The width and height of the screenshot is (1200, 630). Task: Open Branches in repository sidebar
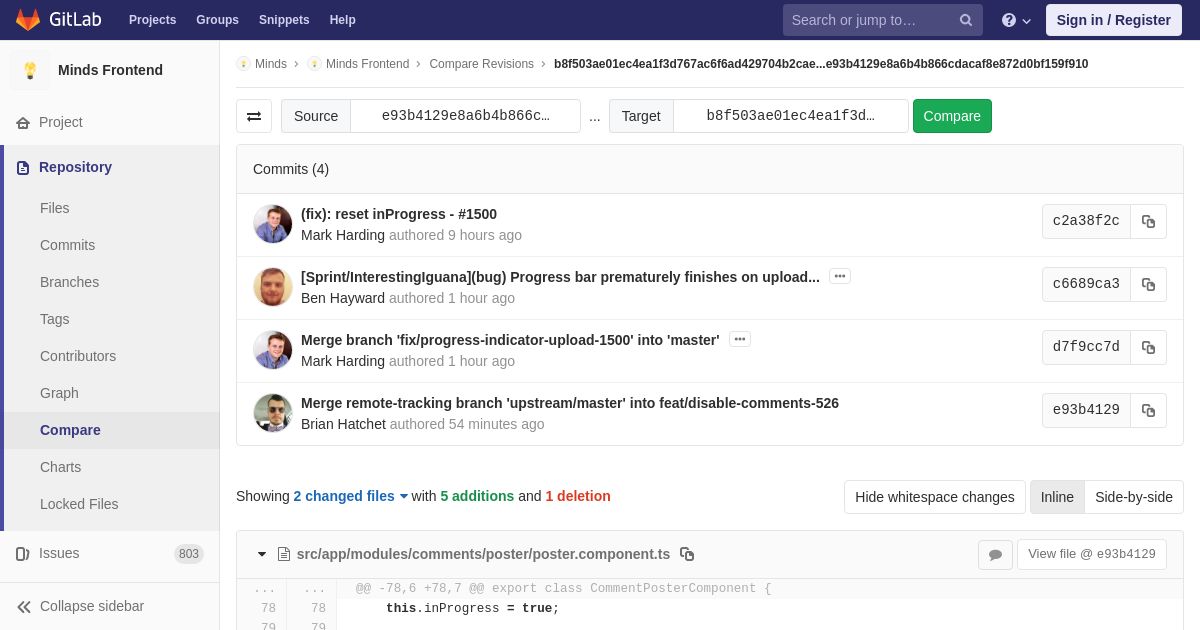[70, 282]
